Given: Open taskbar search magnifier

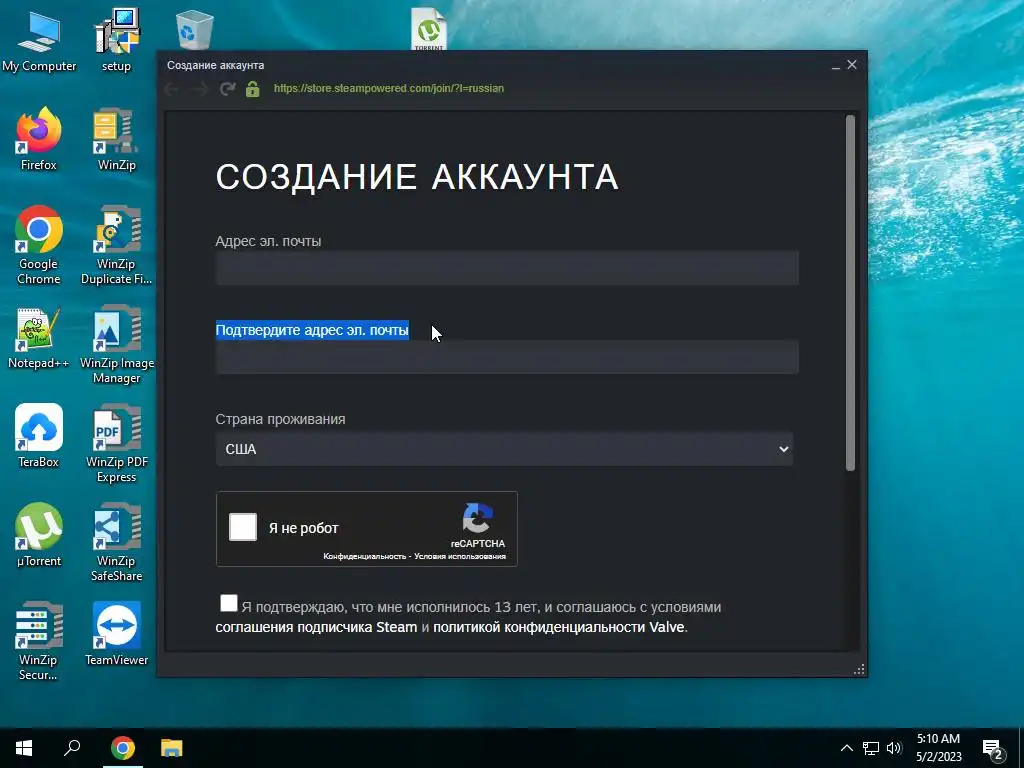Looking at the screenshot, I should pos(72,748).
